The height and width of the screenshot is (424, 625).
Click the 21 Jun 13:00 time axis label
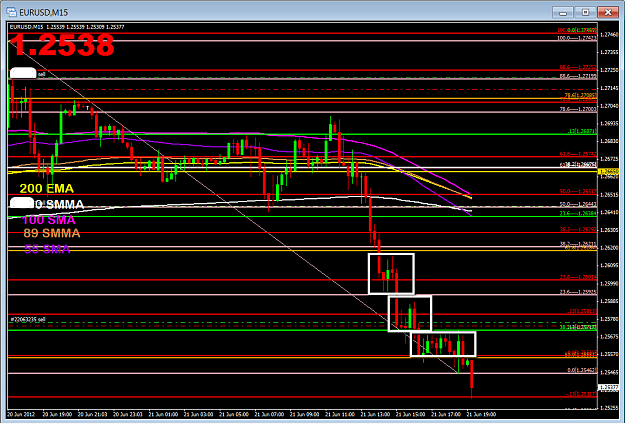pyautogui.click(x=375, y=414)
